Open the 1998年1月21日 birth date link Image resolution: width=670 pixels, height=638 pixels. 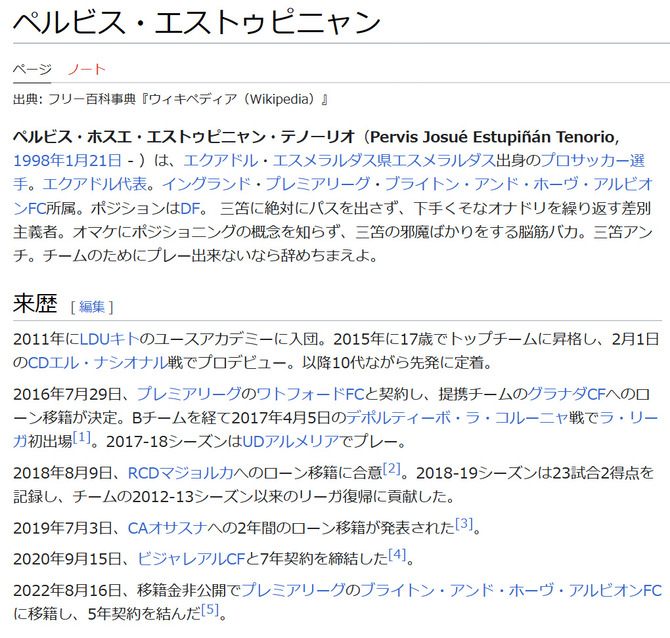68,161
